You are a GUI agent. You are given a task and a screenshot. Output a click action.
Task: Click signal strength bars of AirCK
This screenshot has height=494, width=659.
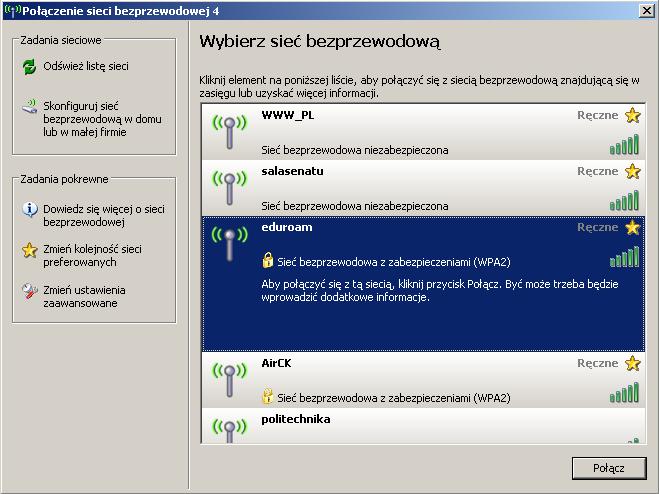tap(624, 392)
